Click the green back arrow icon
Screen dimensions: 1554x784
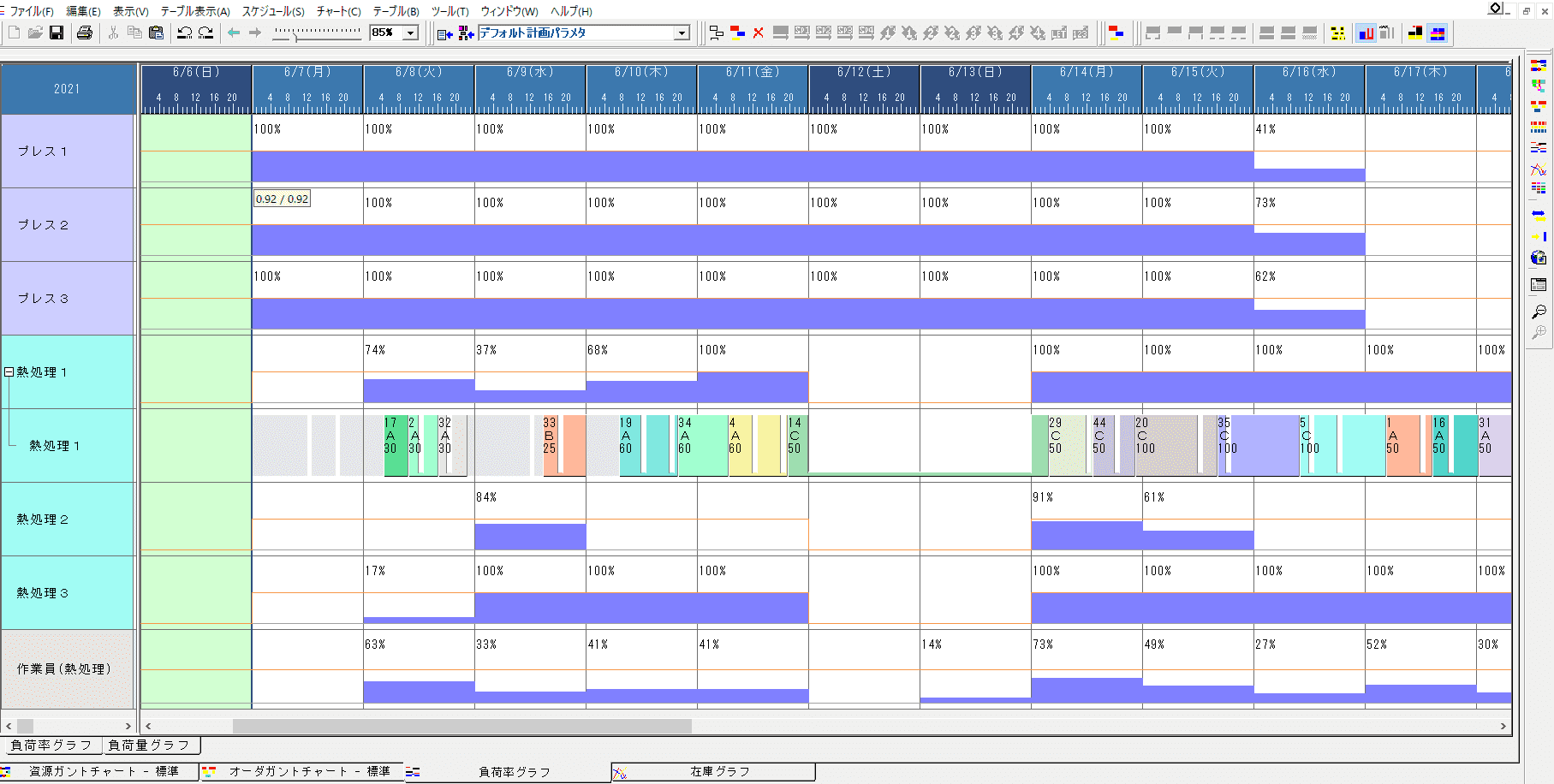click(234, 33)
